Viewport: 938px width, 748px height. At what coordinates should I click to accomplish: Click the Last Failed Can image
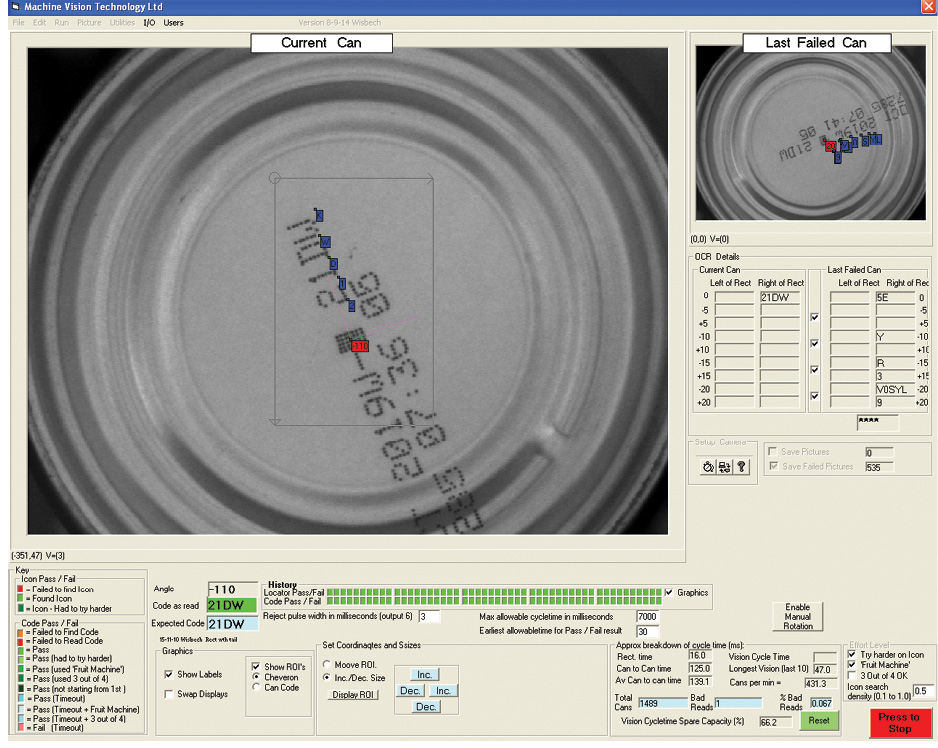[x=811, y=133]
